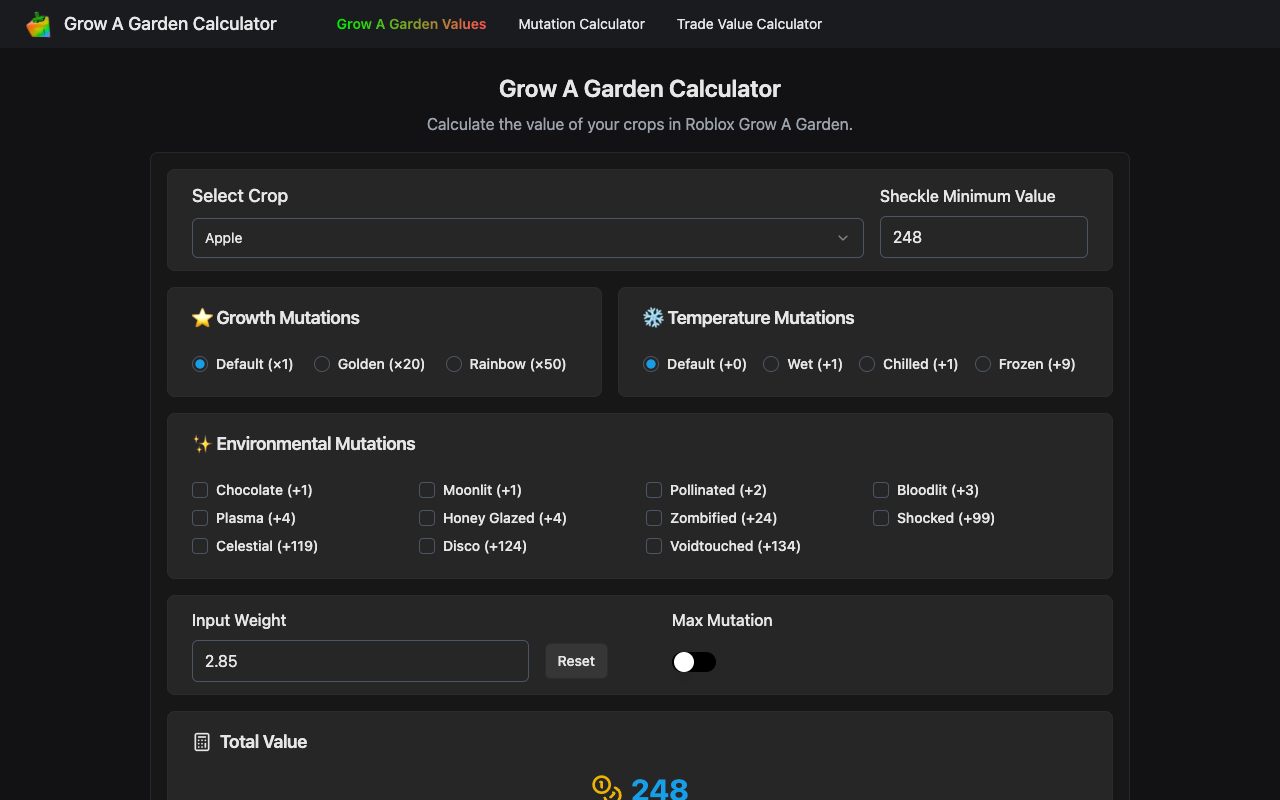The width and height of the screenshot is (1280, 800).
Task: Enable the Voidtouched (+134) mutation
Action: [x=654, y=546]
